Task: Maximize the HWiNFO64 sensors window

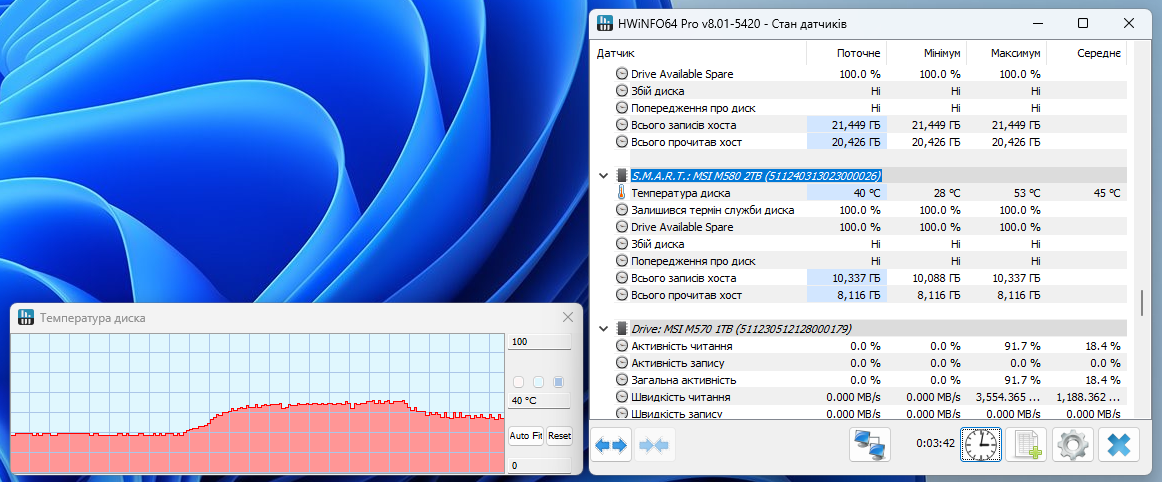Action: pyautogui.click(x=1083, y=24)
